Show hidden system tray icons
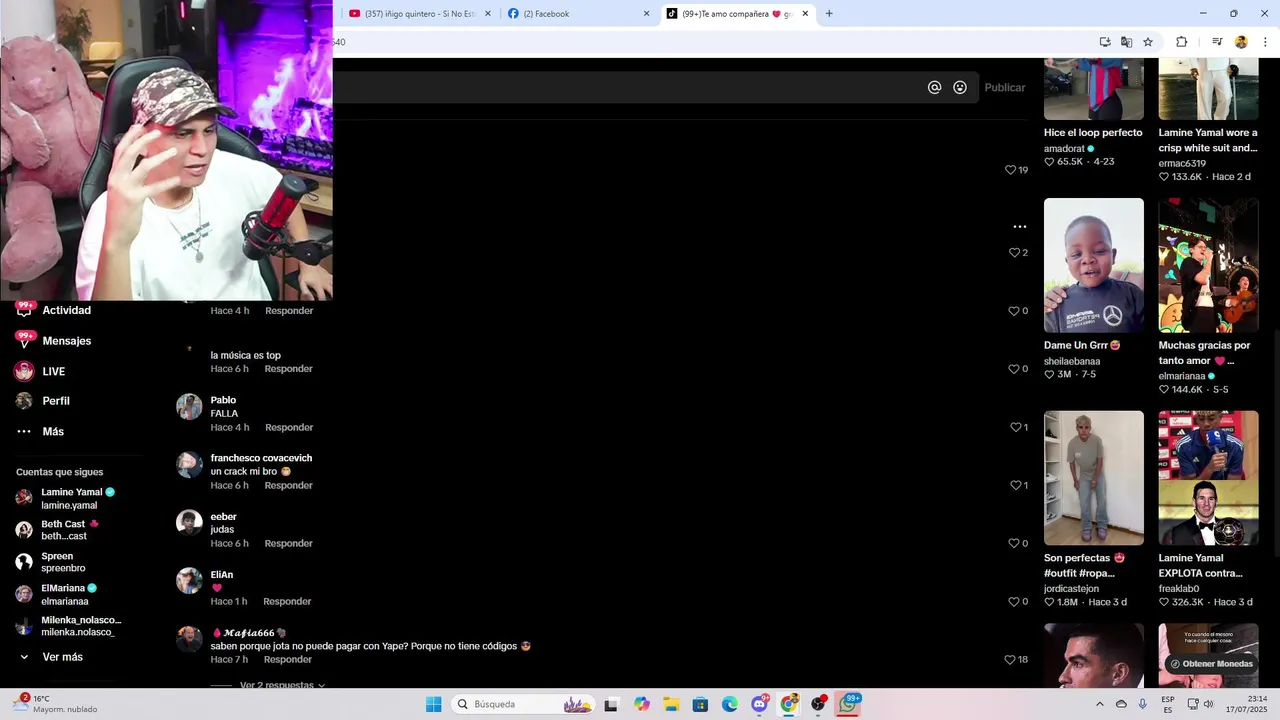The width and height of the screenshot is (1280, 720). 1100,704
